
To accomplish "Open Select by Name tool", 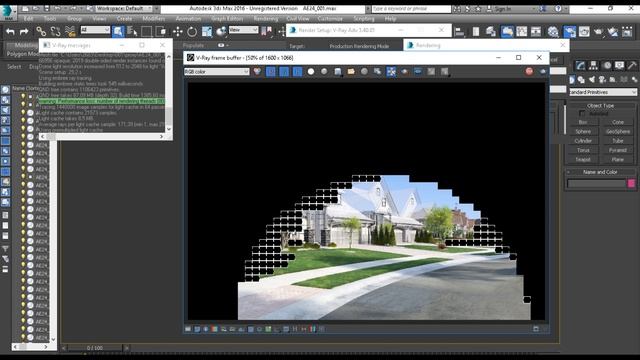I will pyautogui.click(x=132, y=31).
